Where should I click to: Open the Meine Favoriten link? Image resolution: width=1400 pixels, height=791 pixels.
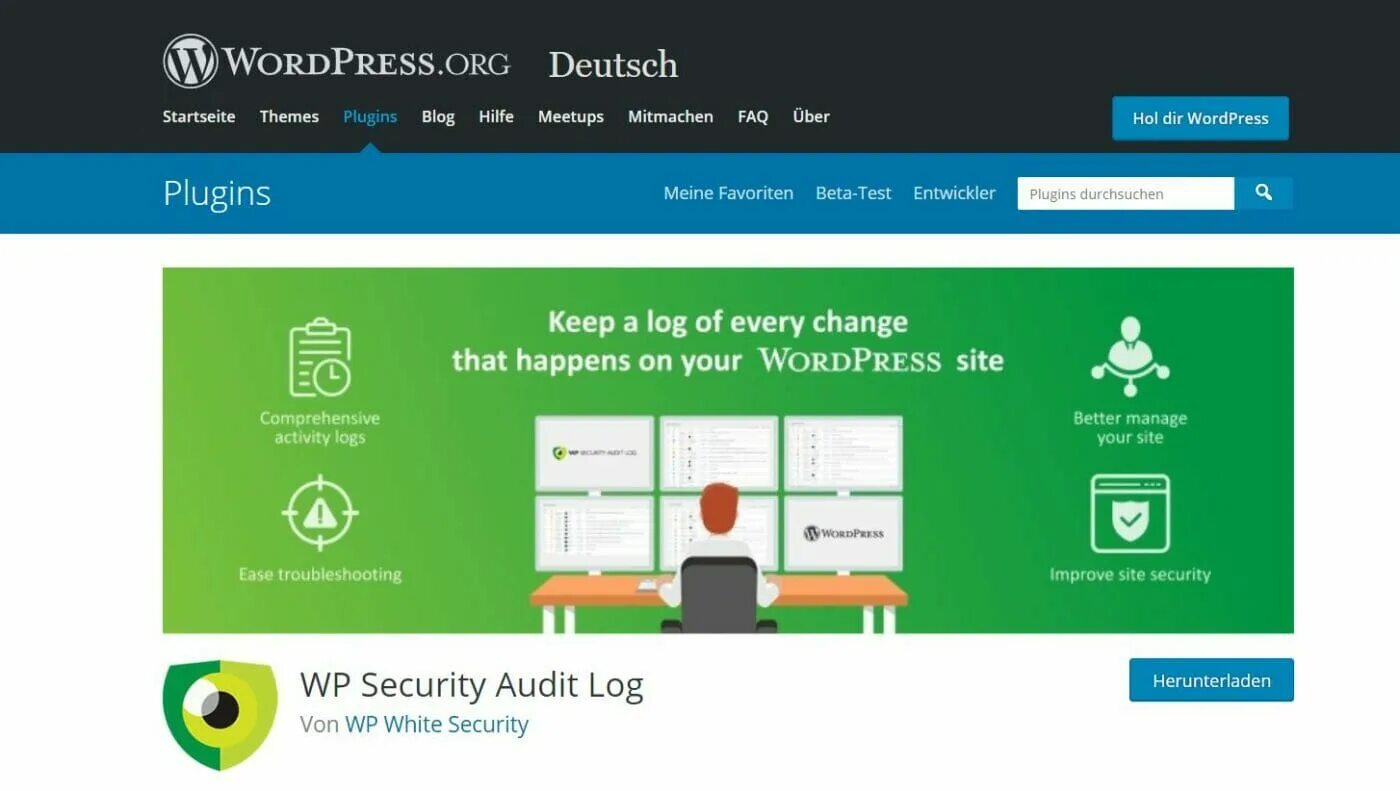point(728,193)
